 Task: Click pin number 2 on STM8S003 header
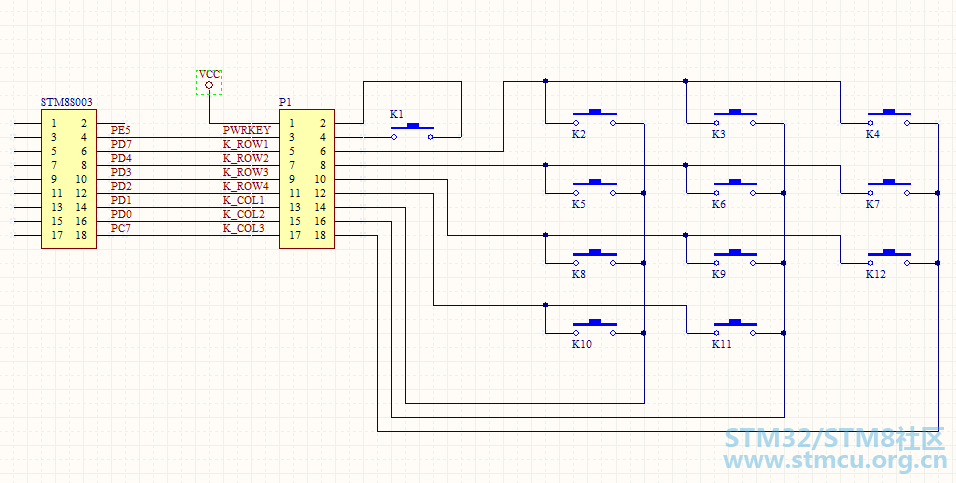(84, 123)
